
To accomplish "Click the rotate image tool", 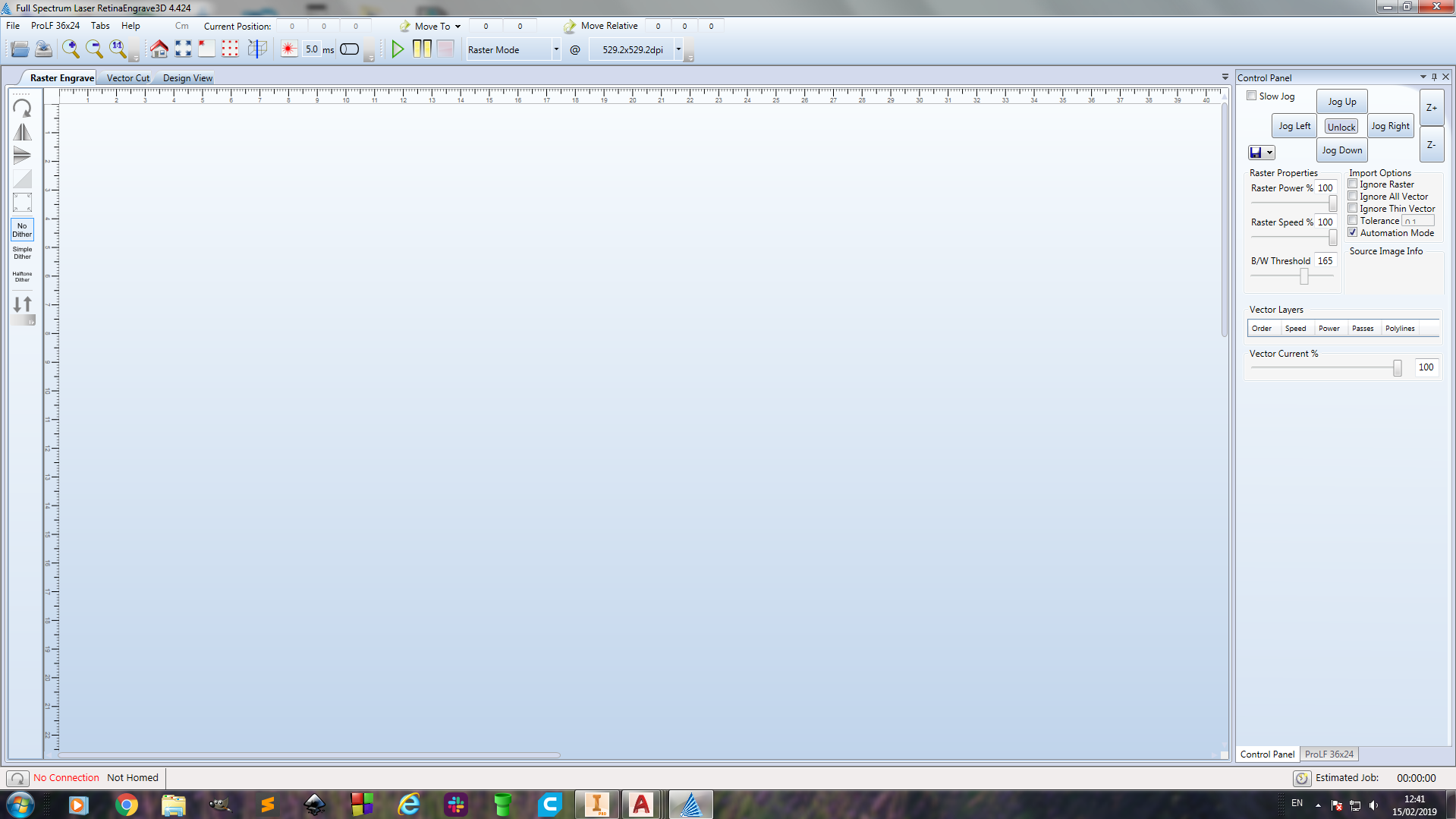I will click(23, 108).
